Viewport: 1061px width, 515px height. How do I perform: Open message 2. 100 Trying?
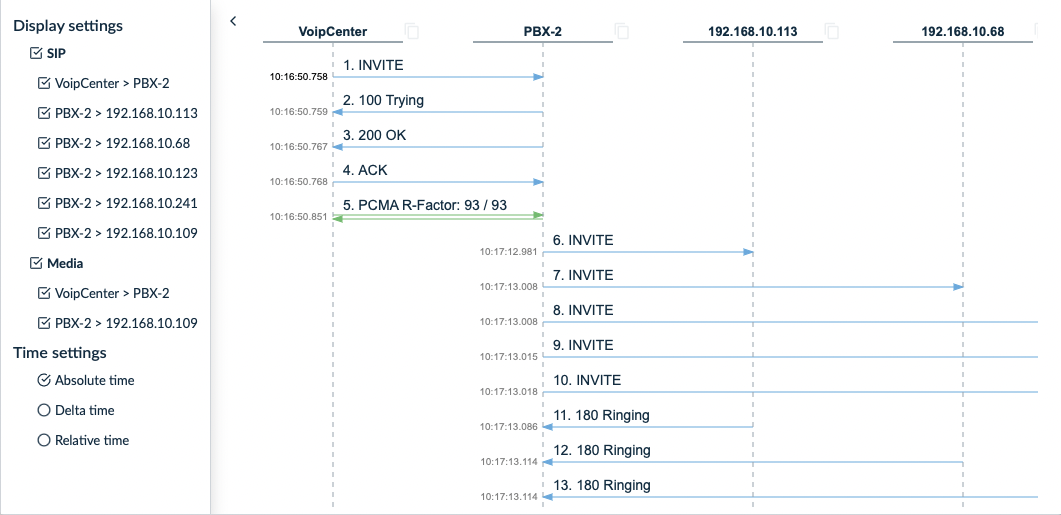[x=383, y=101]
